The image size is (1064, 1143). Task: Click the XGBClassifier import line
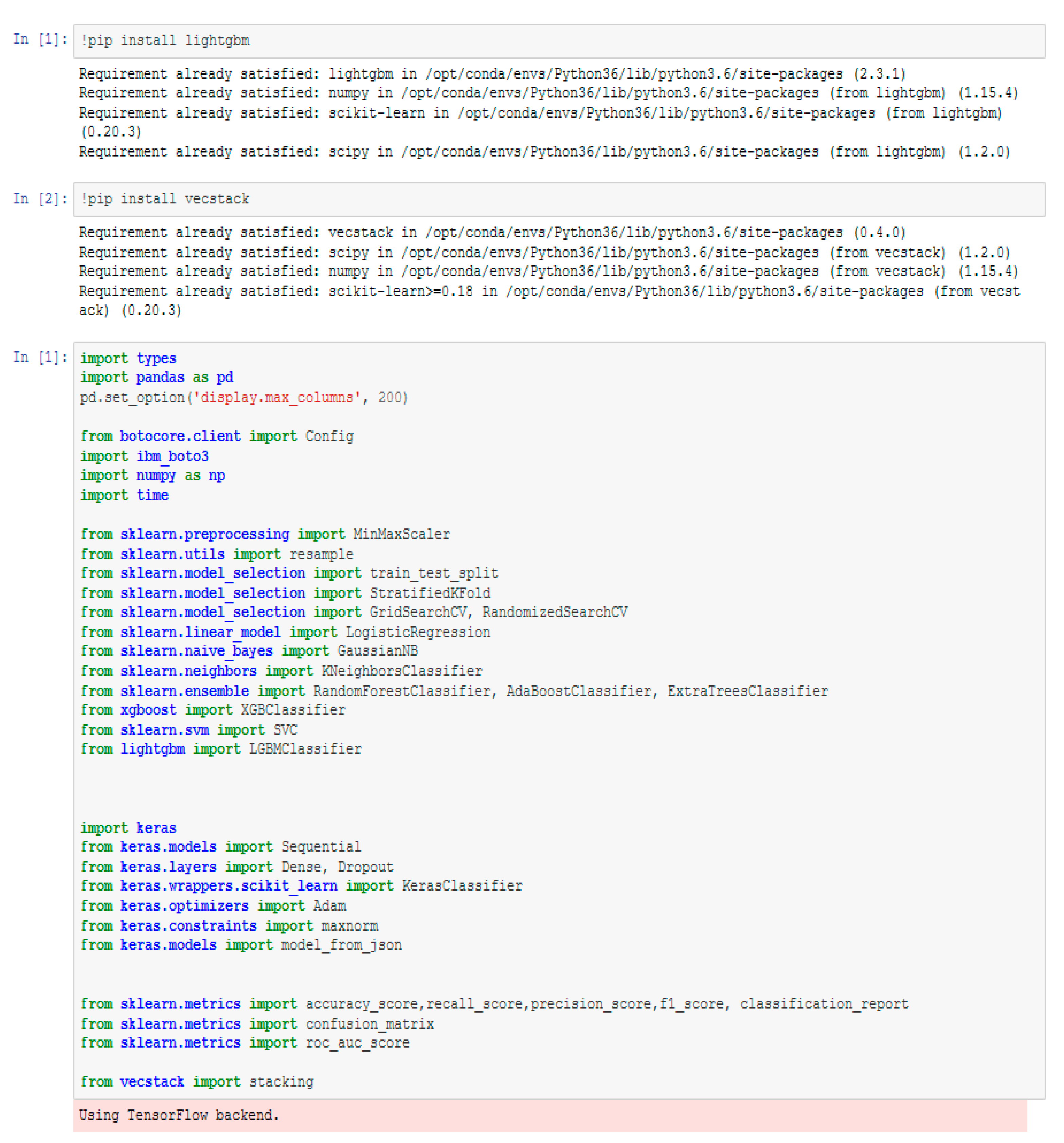[x=213, y=710]
